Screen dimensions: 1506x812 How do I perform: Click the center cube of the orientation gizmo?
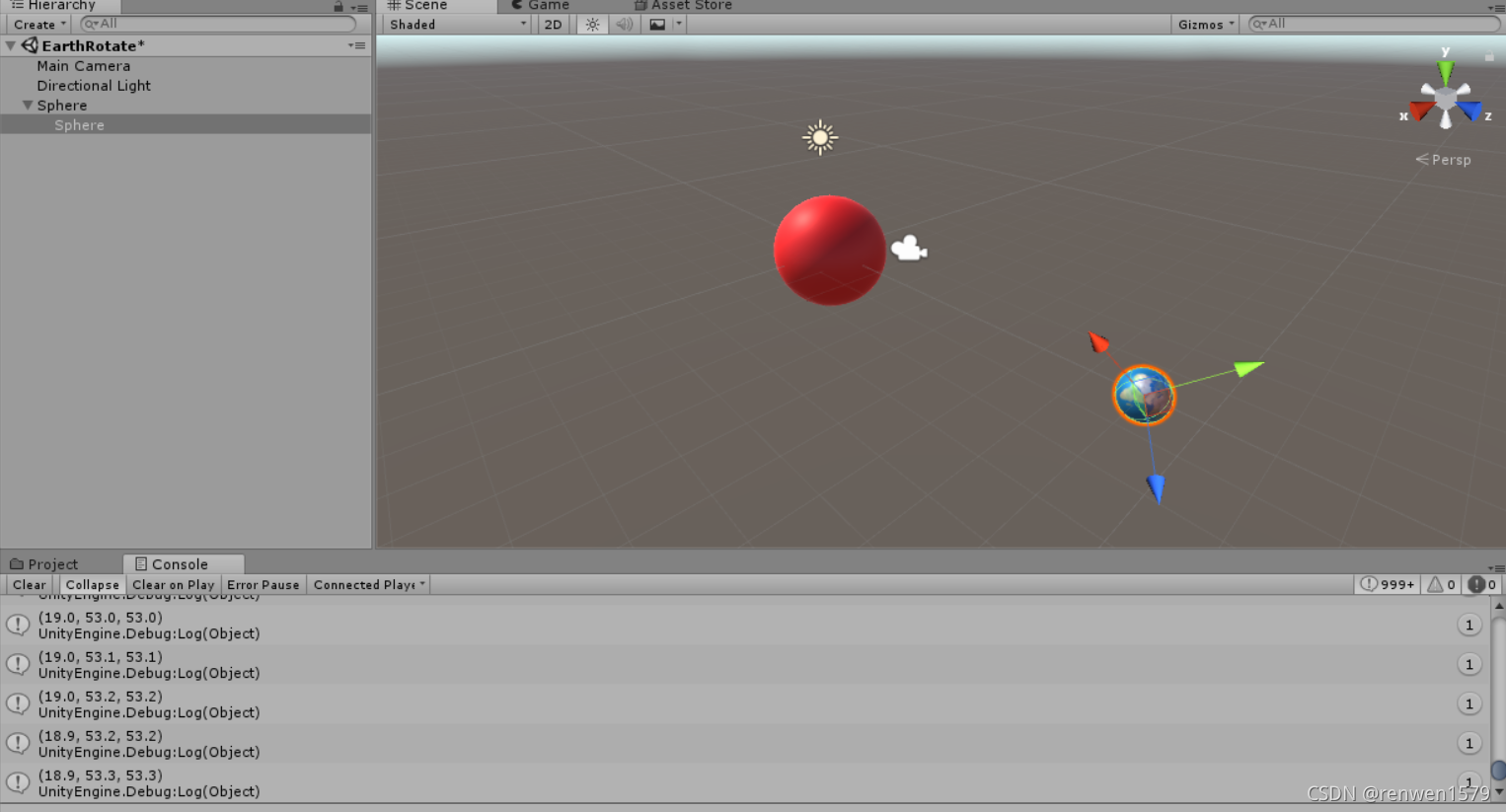tap(1446, 98)
